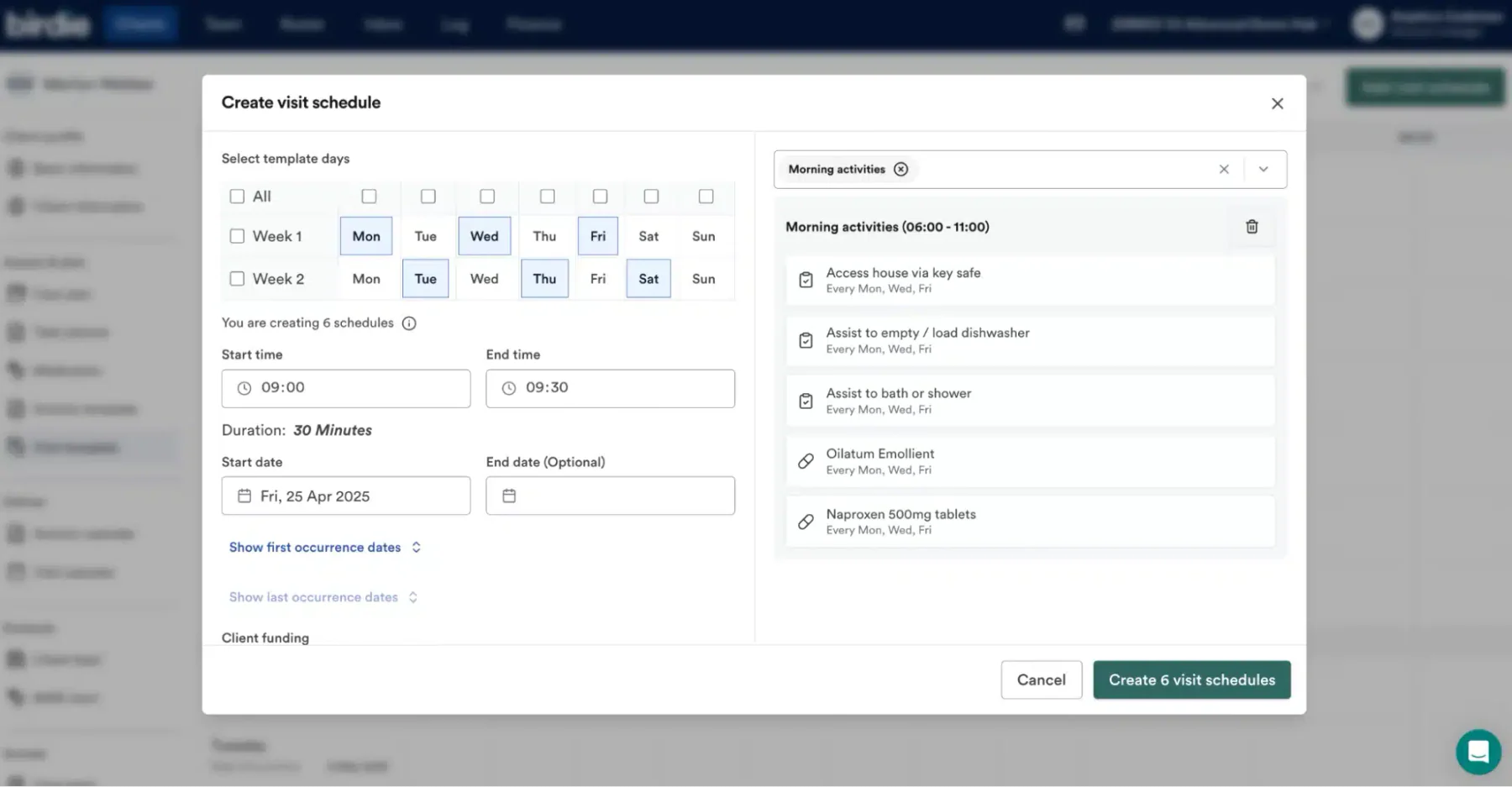
Task: Click Create 6 visit schedules button
Action: (x=1192, y=680)
